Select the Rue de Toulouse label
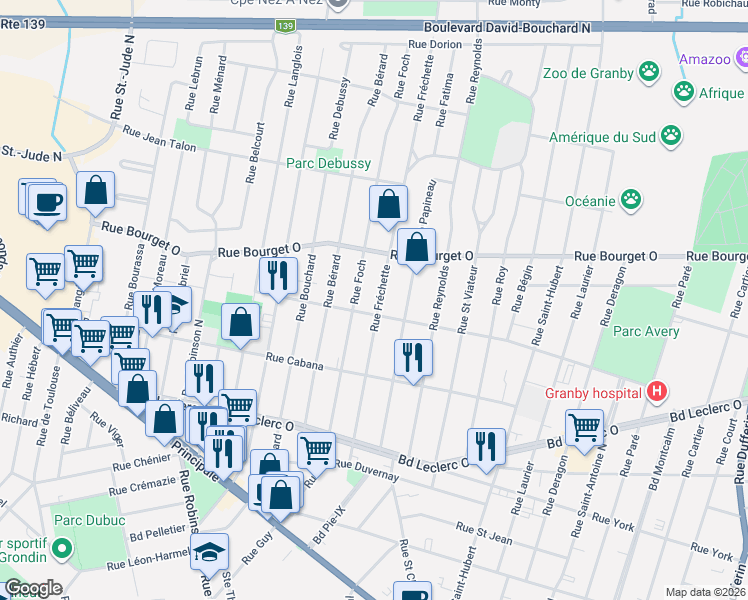 [48, 406]
